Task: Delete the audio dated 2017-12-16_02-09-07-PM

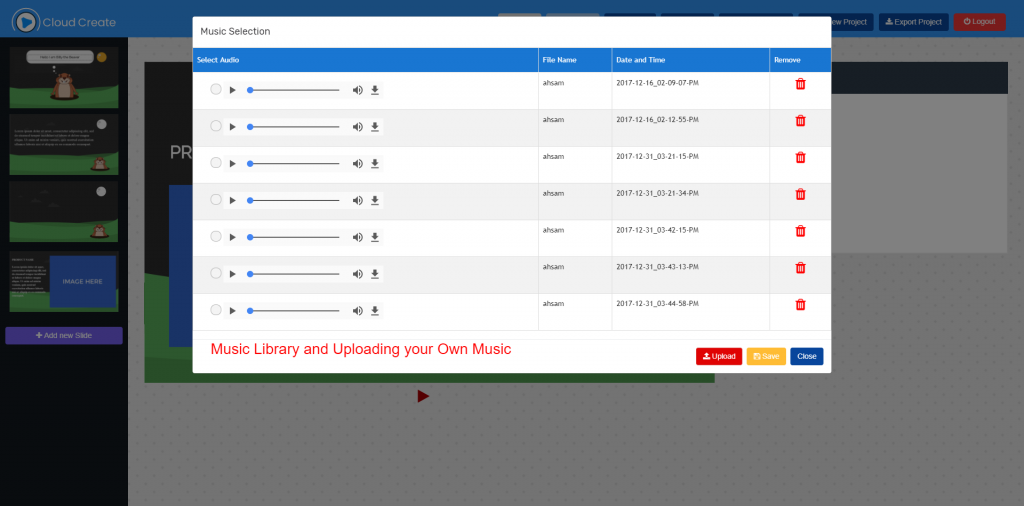Action: [x=800, y=84]
